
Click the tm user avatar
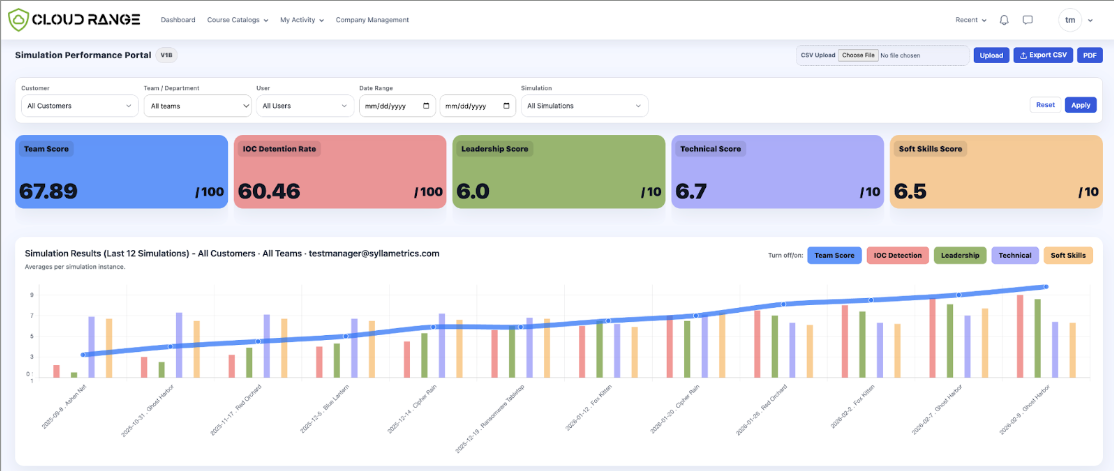click(1069, 20)
